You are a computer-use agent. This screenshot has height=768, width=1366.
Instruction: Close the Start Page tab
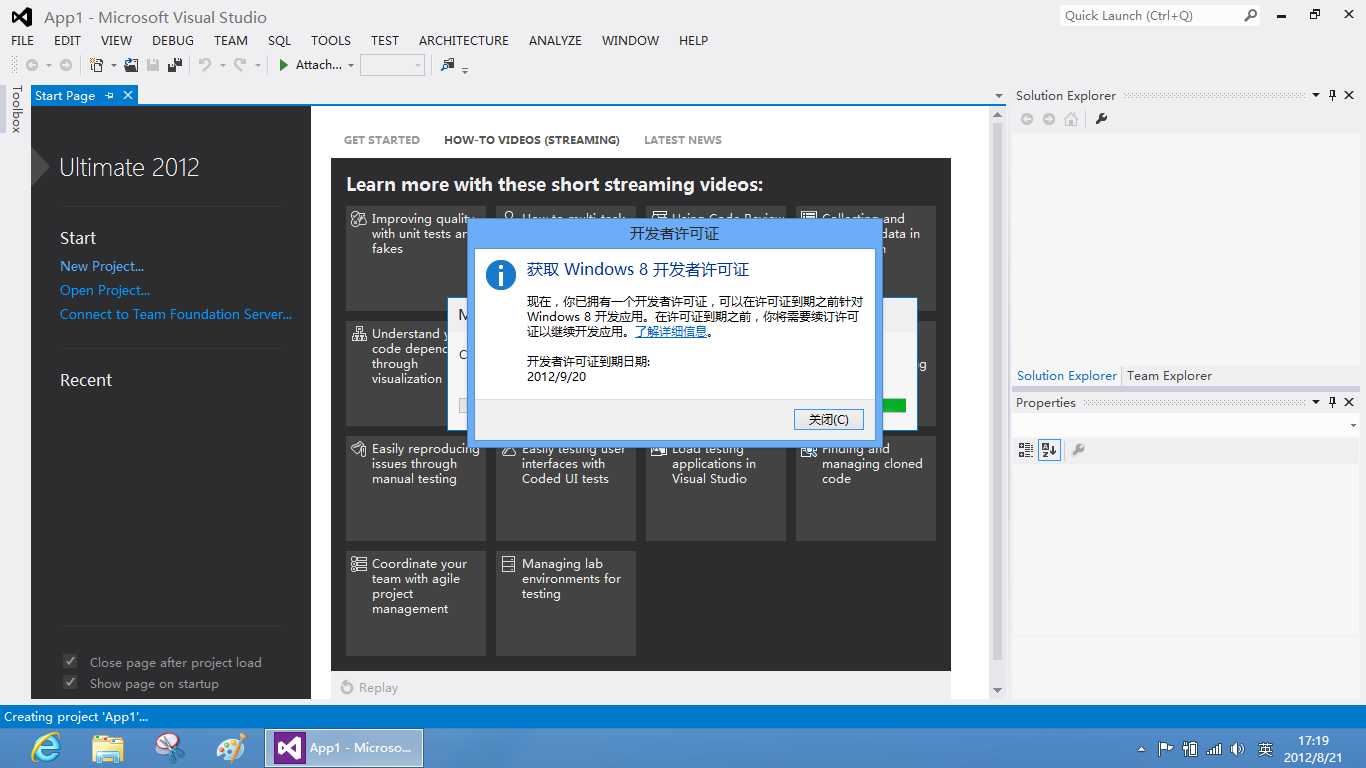128,95
